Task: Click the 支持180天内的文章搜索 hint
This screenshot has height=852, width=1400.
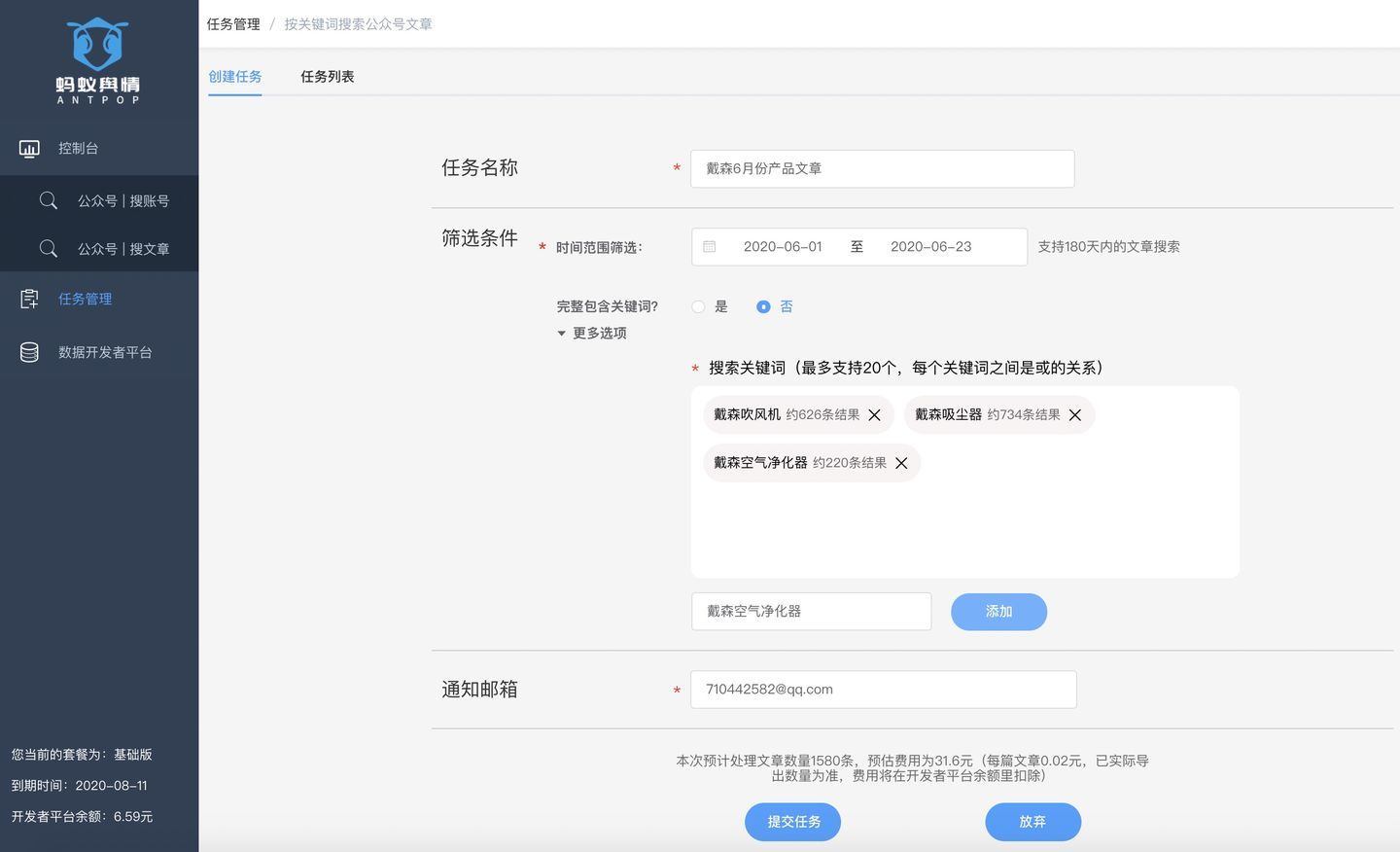Action: (x=1108, y=247)
